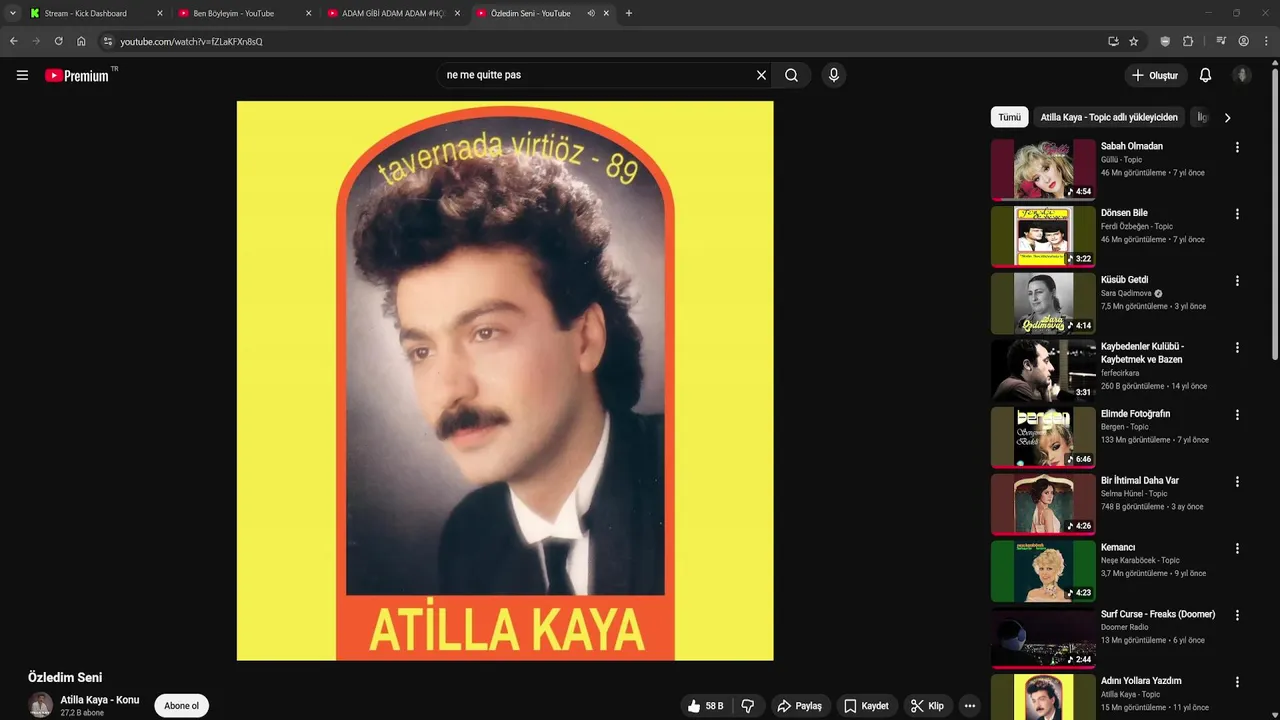Clear the search box text

point(761,75)
